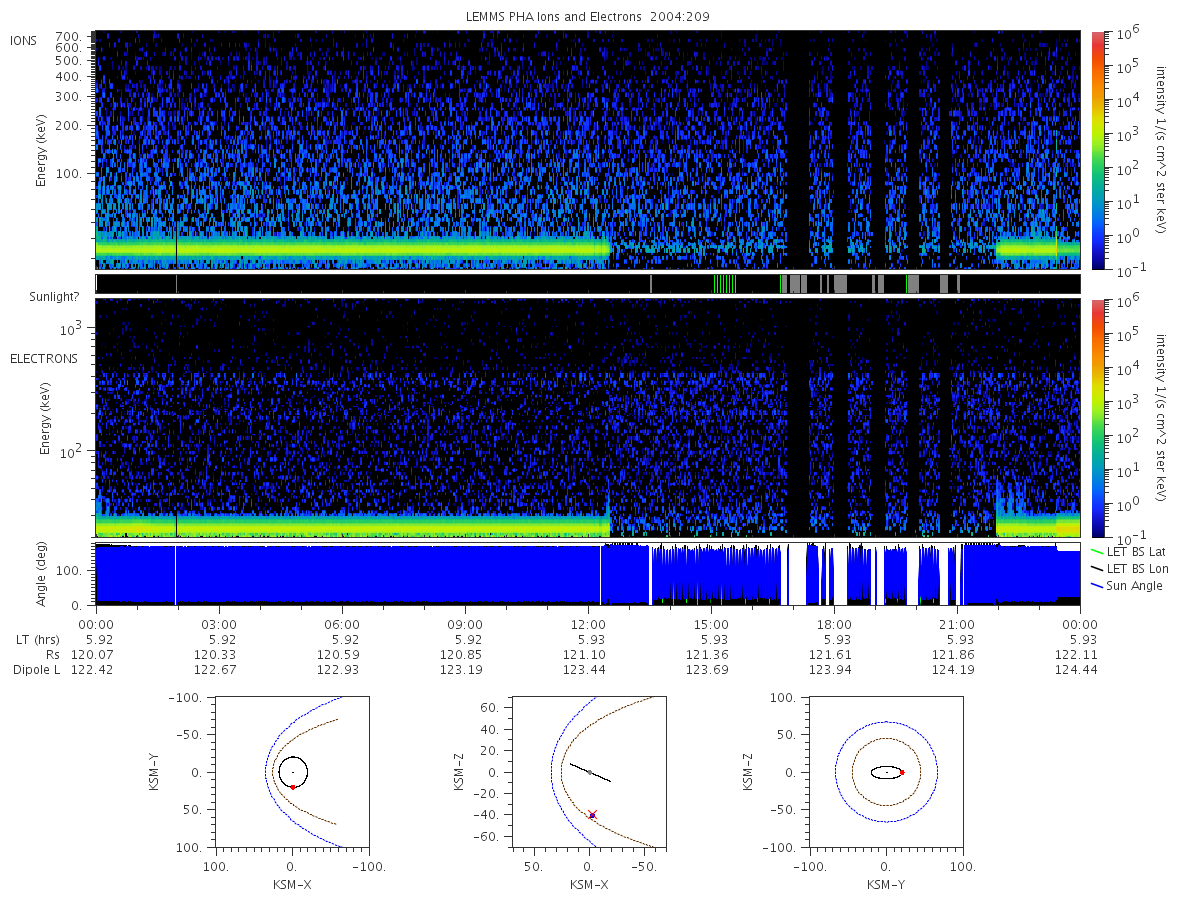This screenshot has height=900, width=1200.
Task: Click the red spacecraft dot in KSM-X KSM-Y plot
Action: click(x=293, y=787)
